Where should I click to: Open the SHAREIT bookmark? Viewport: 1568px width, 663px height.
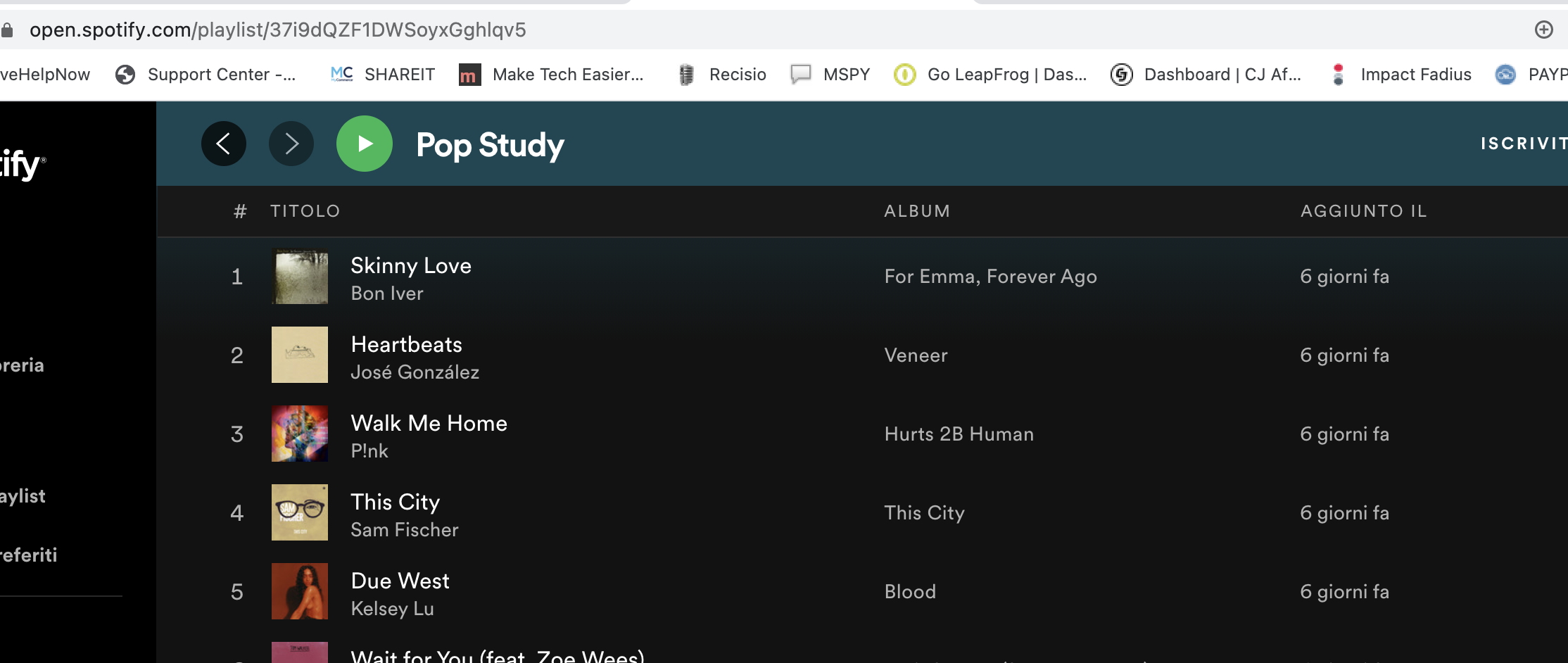(x=383, y=75)
